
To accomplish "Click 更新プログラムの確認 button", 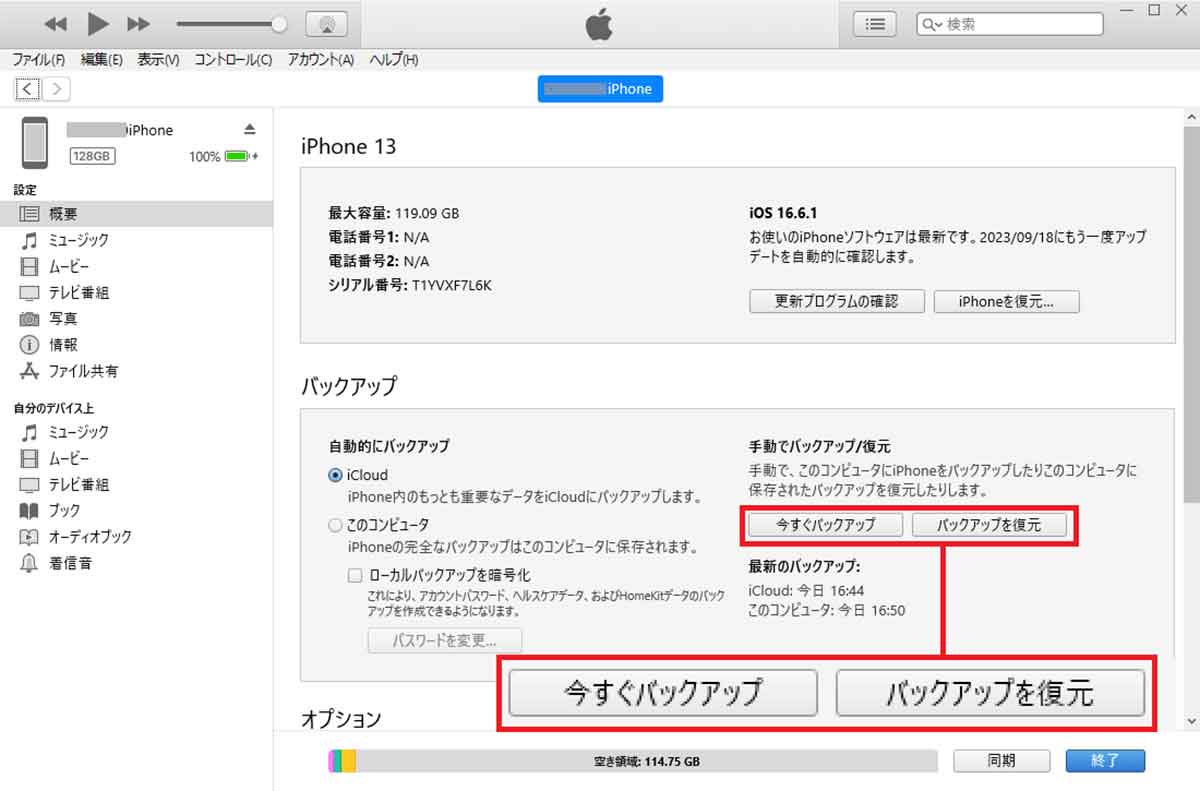I will [837, 301].
